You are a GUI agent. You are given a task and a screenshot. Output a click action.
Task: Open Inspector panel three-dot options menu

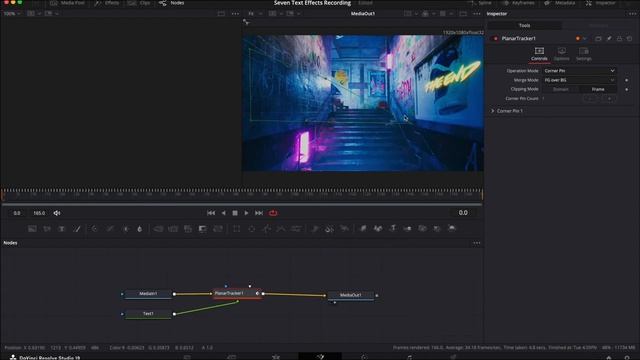pos(632,13)
